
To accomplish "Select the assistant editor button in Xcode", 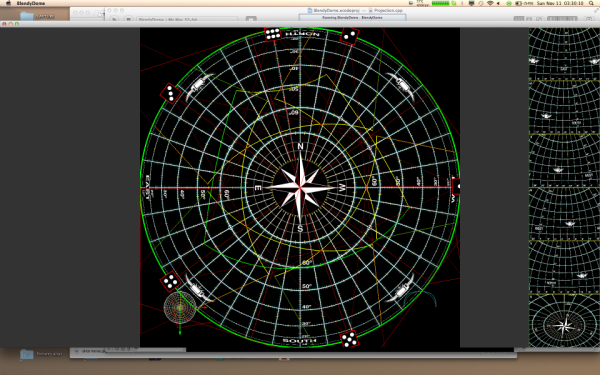I will (529, 19).
